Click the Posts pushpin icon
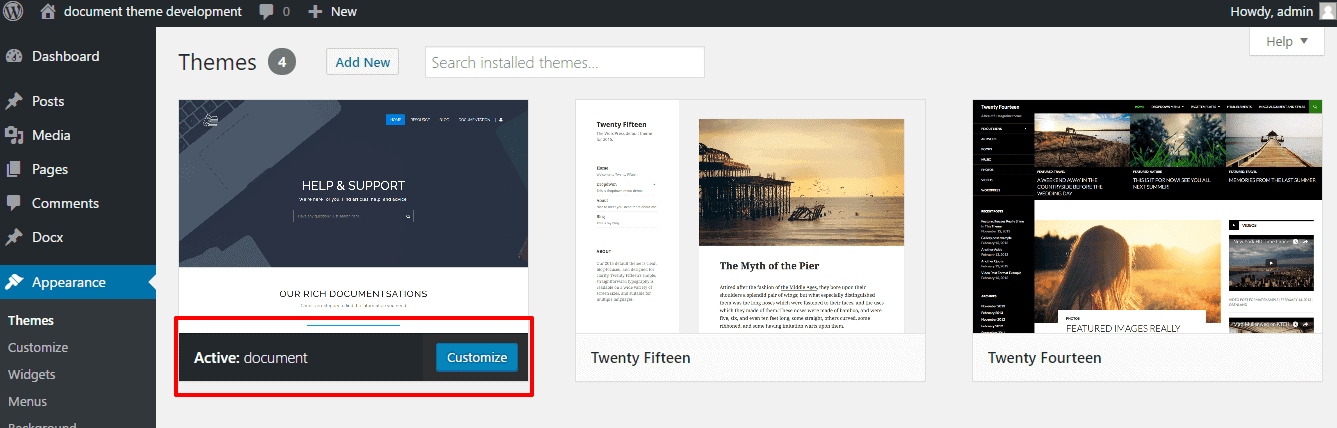The width and height of the screenshot is (1337, 428). click(x=14, y=101)
